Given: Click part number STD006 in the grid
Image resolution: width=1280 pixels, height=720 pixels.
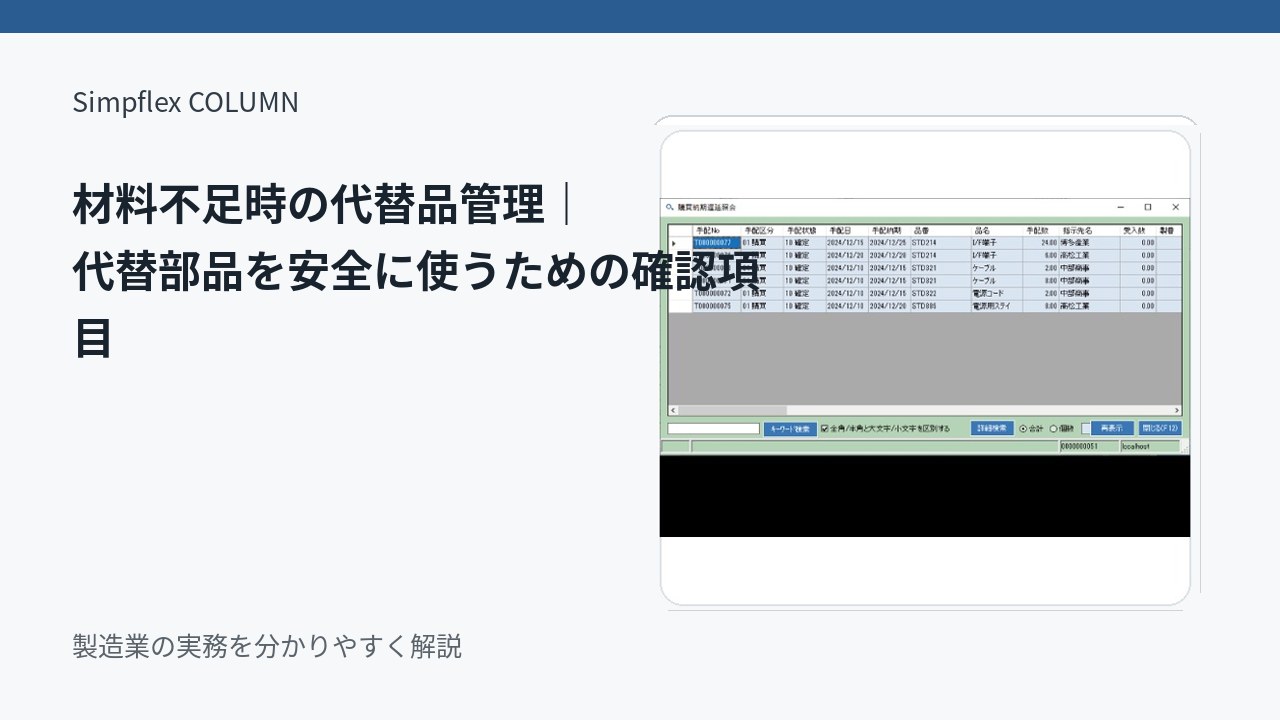Looking at the screenshot, I should click(x=940, y=307).
